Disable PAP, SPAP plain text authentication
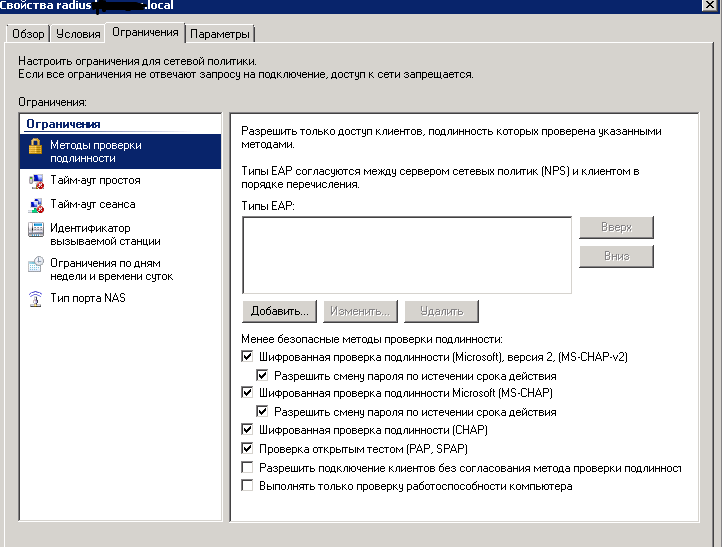The image size is (722, 547). (248, 449)
